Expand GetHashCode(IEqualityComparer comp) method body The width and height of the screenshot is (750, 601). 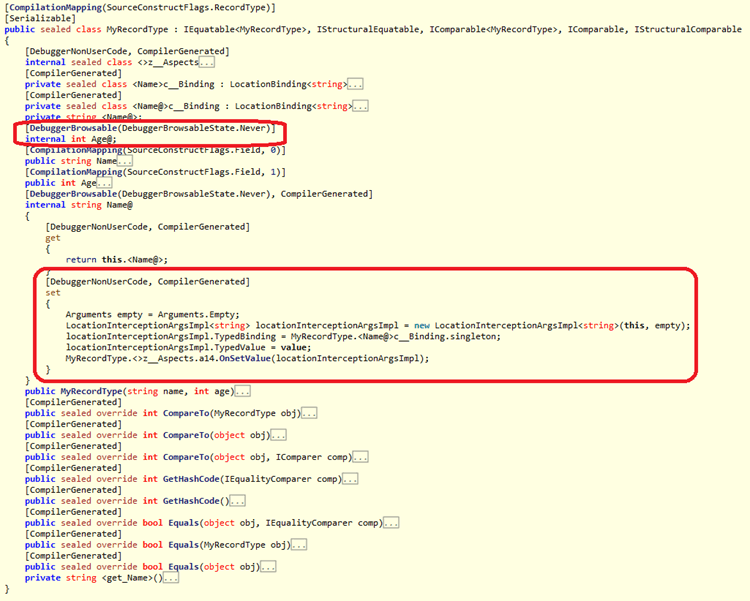pos(348,479)
